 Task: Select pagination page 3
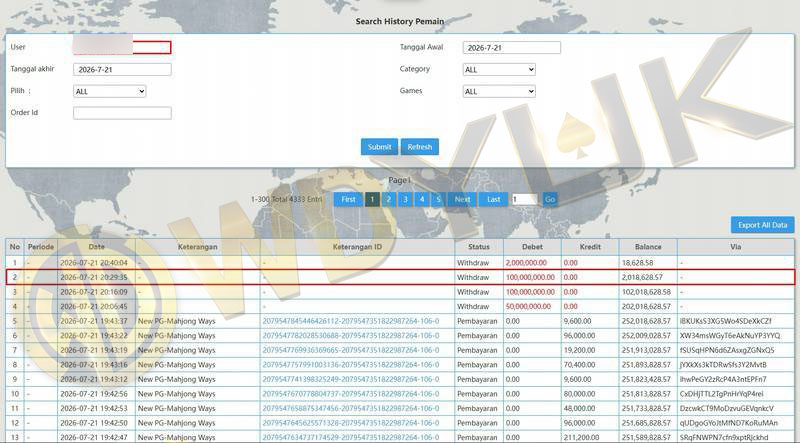pos(405,199)
